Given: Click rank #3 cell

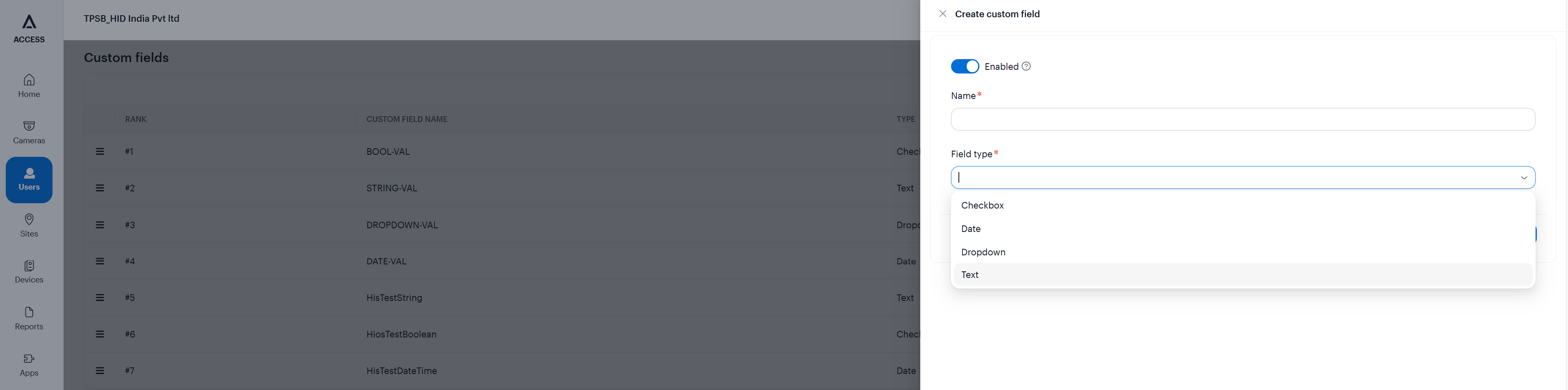Looking at the screenshot, I should pyautogui.click(x=130, y=225).
